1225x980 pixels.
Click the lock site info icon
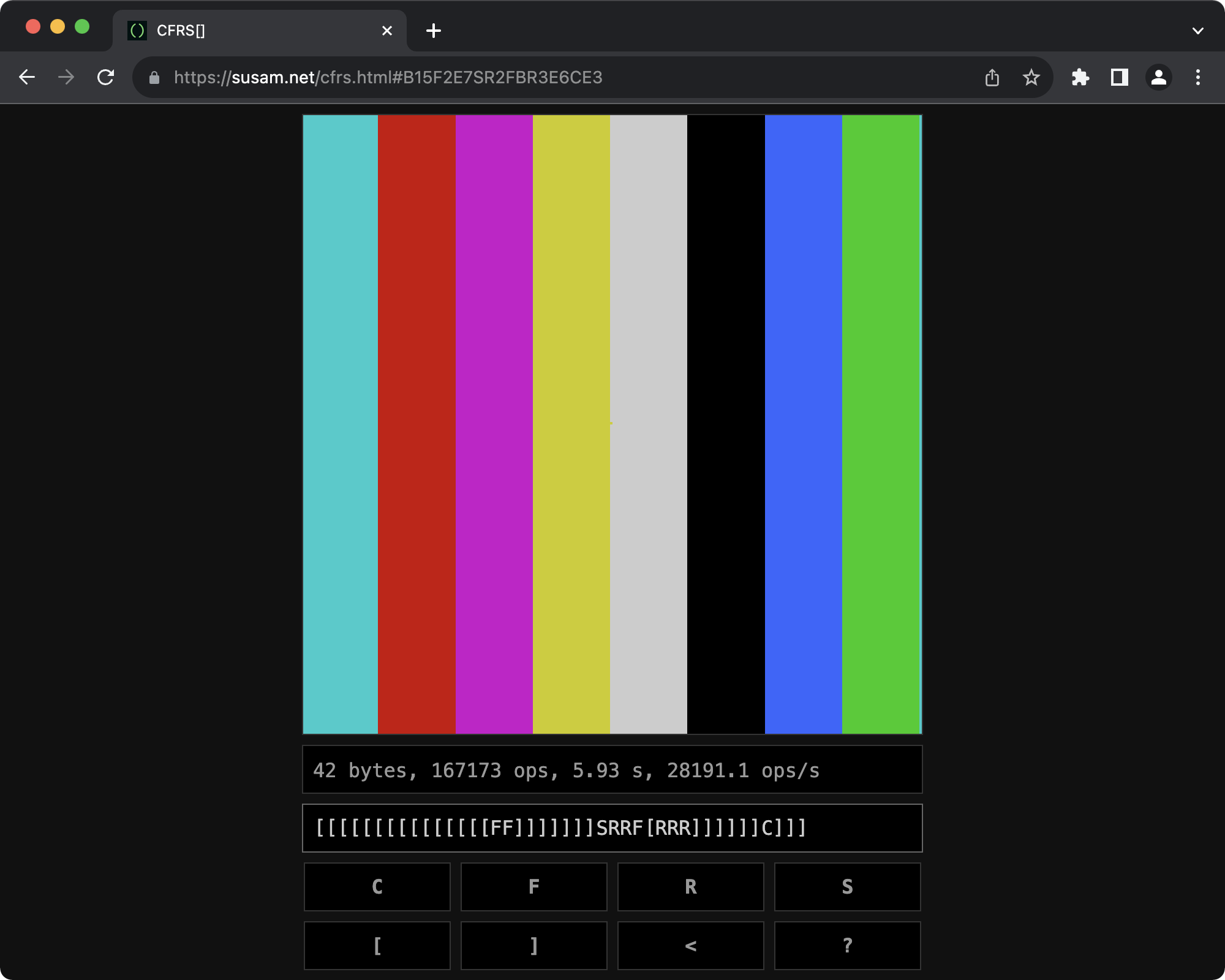click(x=154, y=77)
